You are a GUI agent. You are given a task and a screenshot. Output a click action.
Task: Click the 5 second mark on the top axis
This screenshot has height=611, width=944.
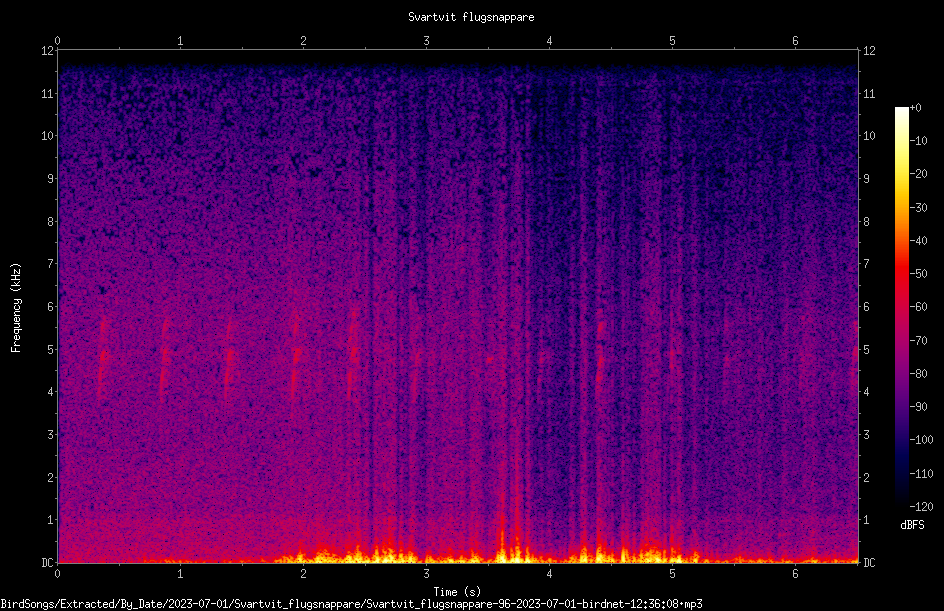coord(672,40)
